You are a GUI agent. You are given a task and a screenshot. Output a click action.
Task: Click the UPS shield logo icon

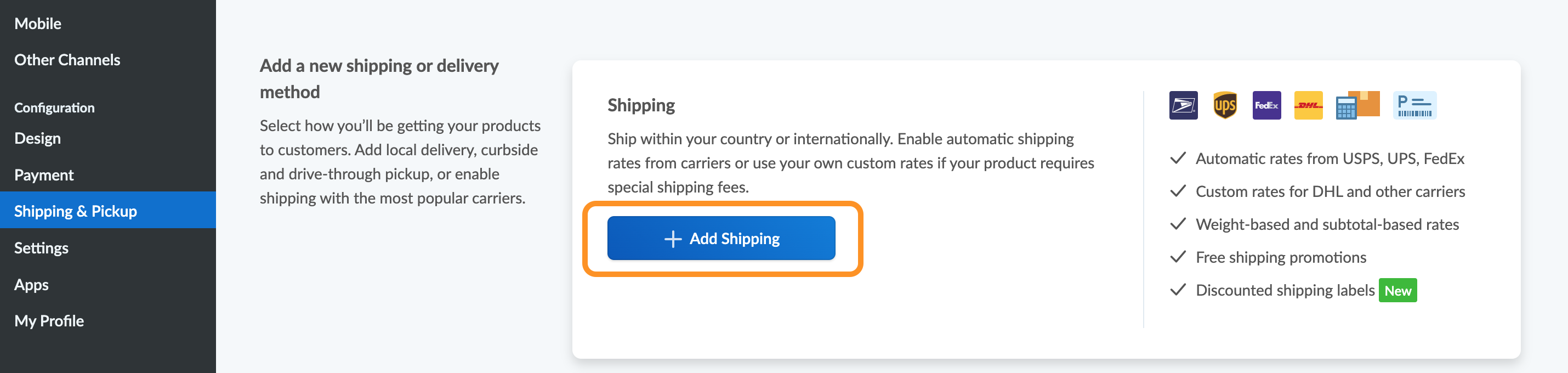click(1224, 105)
